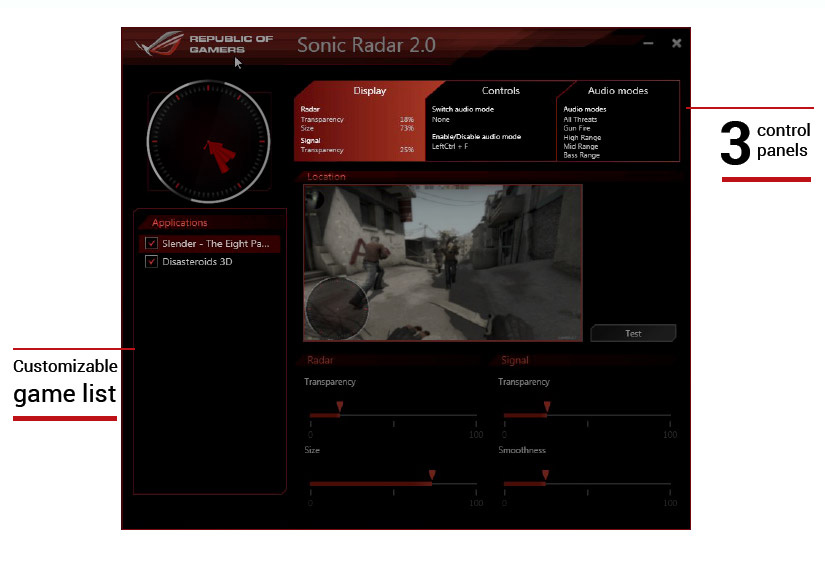
Task: Click the Signal Transparency 25% value
Action: pos(407,150)
